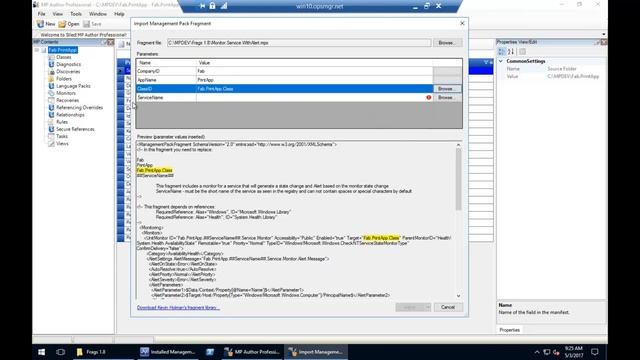Click the Fragment file path field
This screenshot has height=360, width=640.
coord(299,43)
